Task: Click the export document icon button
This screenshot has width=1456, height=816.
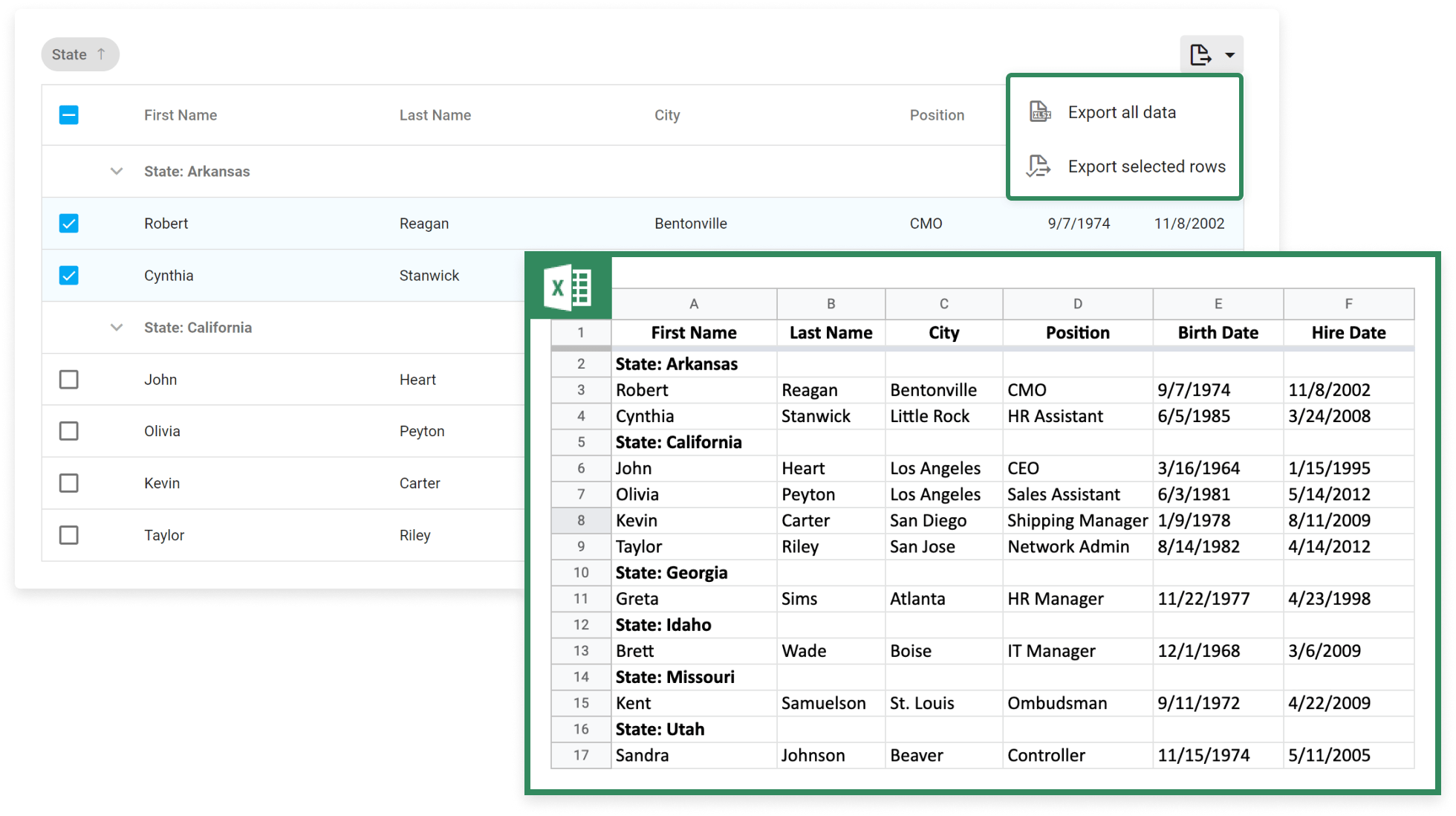Action: click(x=1200, y=54)
